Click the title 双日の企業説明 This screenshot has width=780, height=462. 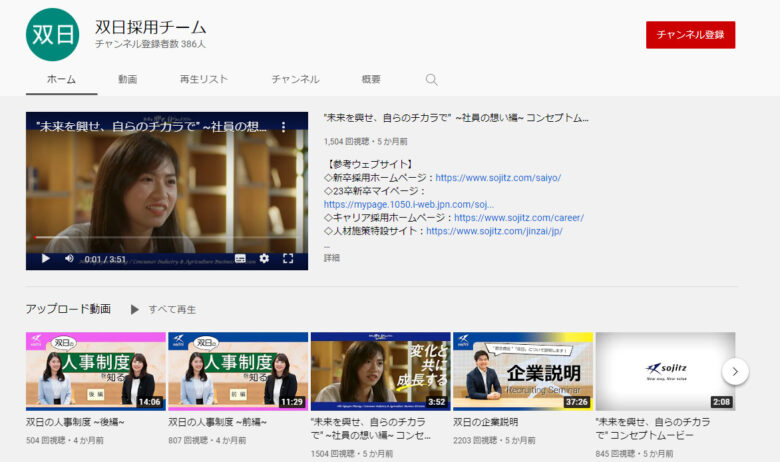click(x=486, y=422)
